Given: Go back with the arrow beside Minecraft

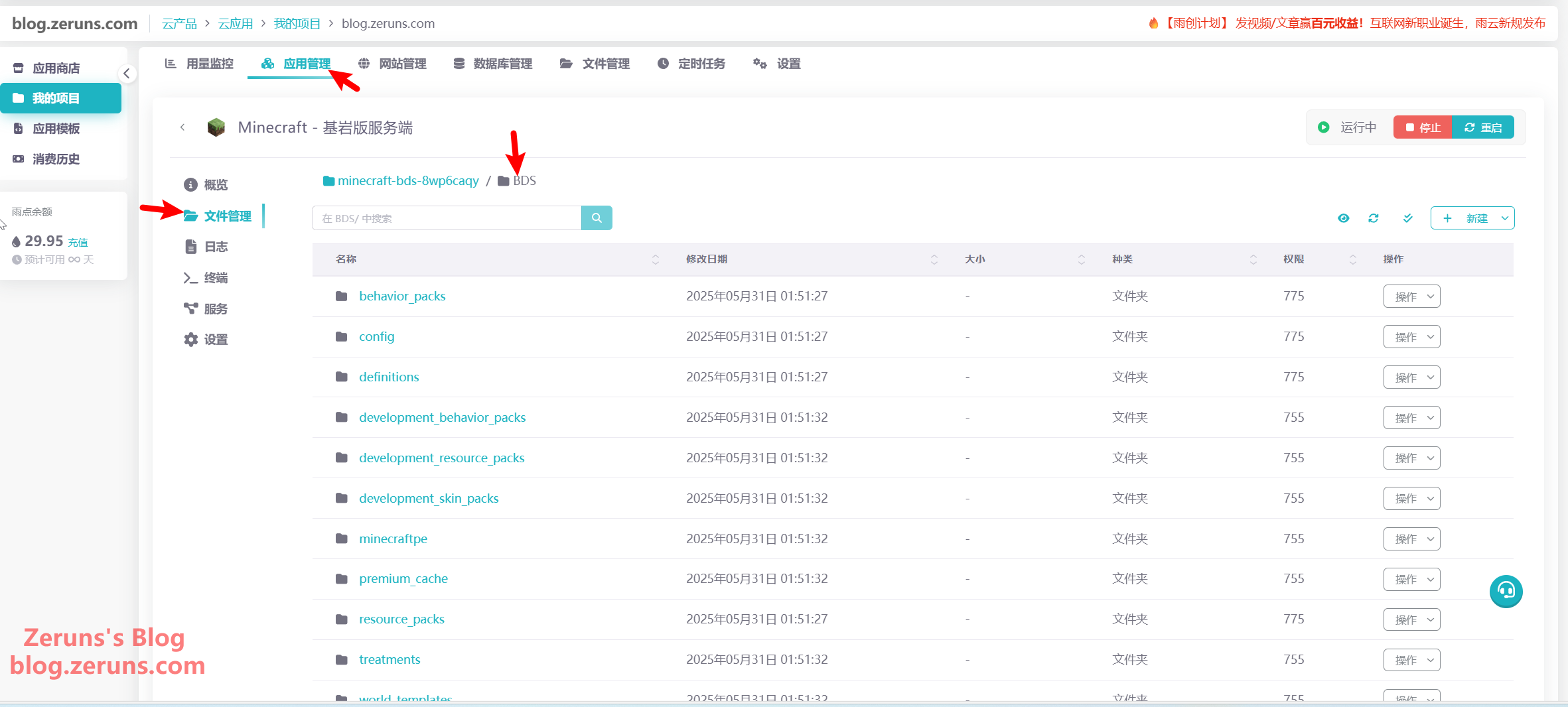Looking at the screenshot, I should pos(182,127).
